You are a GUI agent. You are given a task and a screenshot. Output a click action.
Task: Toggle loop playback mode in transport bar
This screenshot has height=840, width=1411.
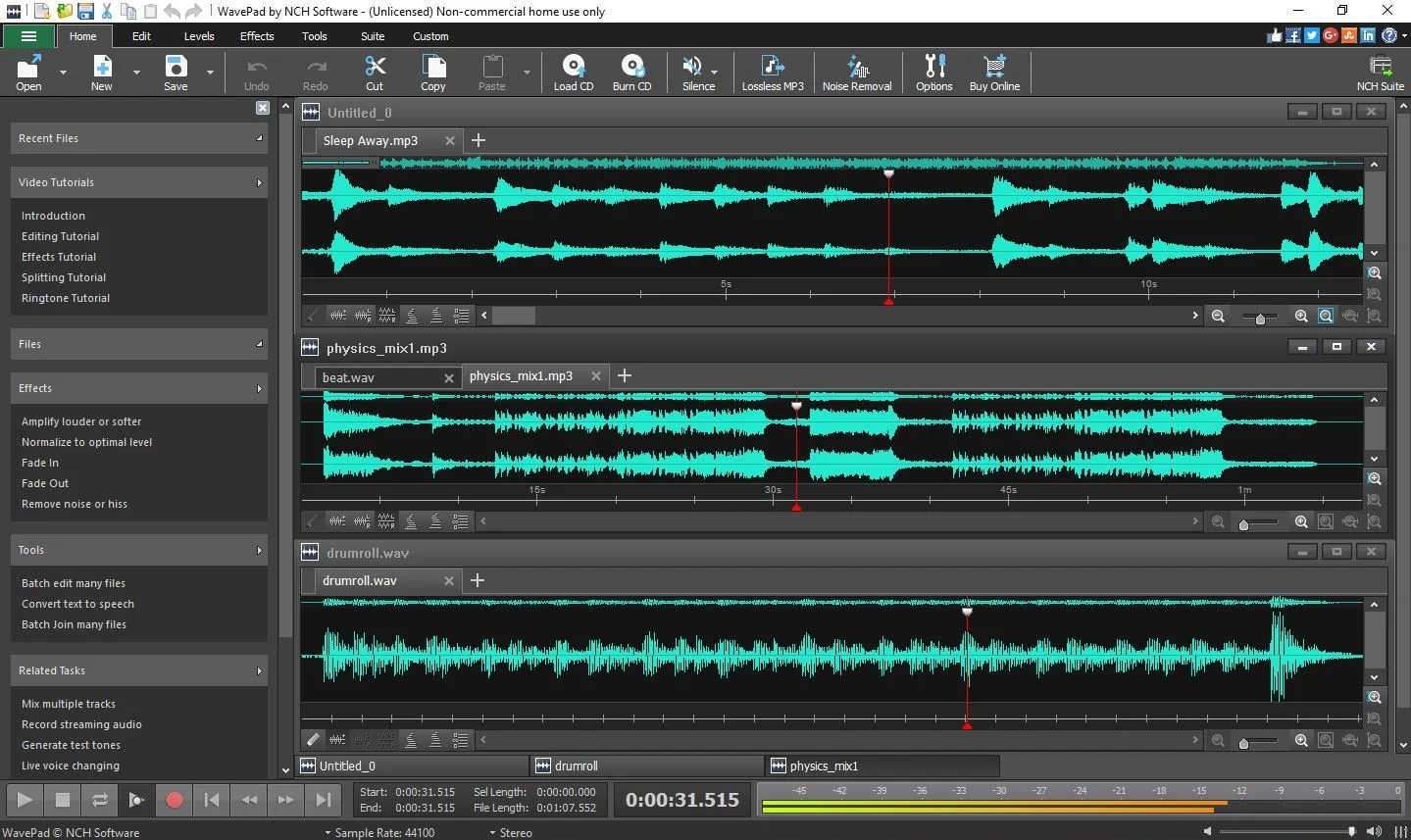99,800
